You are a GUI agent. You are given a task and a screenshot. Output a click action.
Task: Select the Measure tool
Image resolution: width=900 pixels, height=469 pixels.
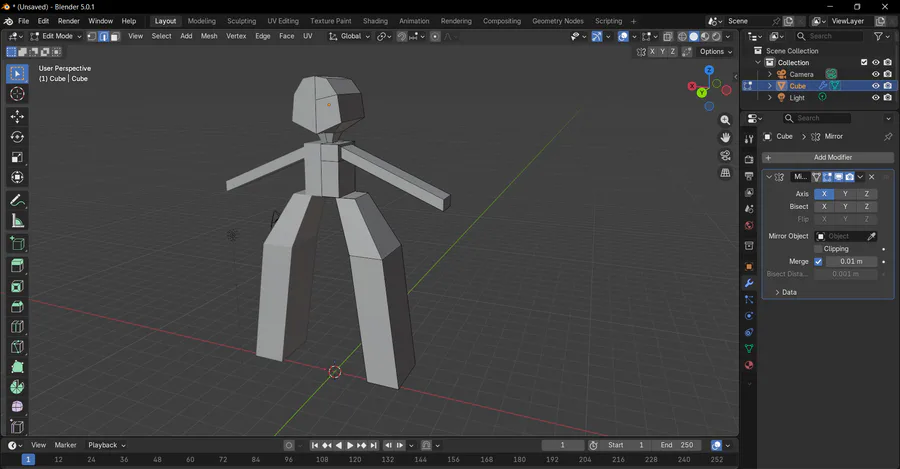17,221
